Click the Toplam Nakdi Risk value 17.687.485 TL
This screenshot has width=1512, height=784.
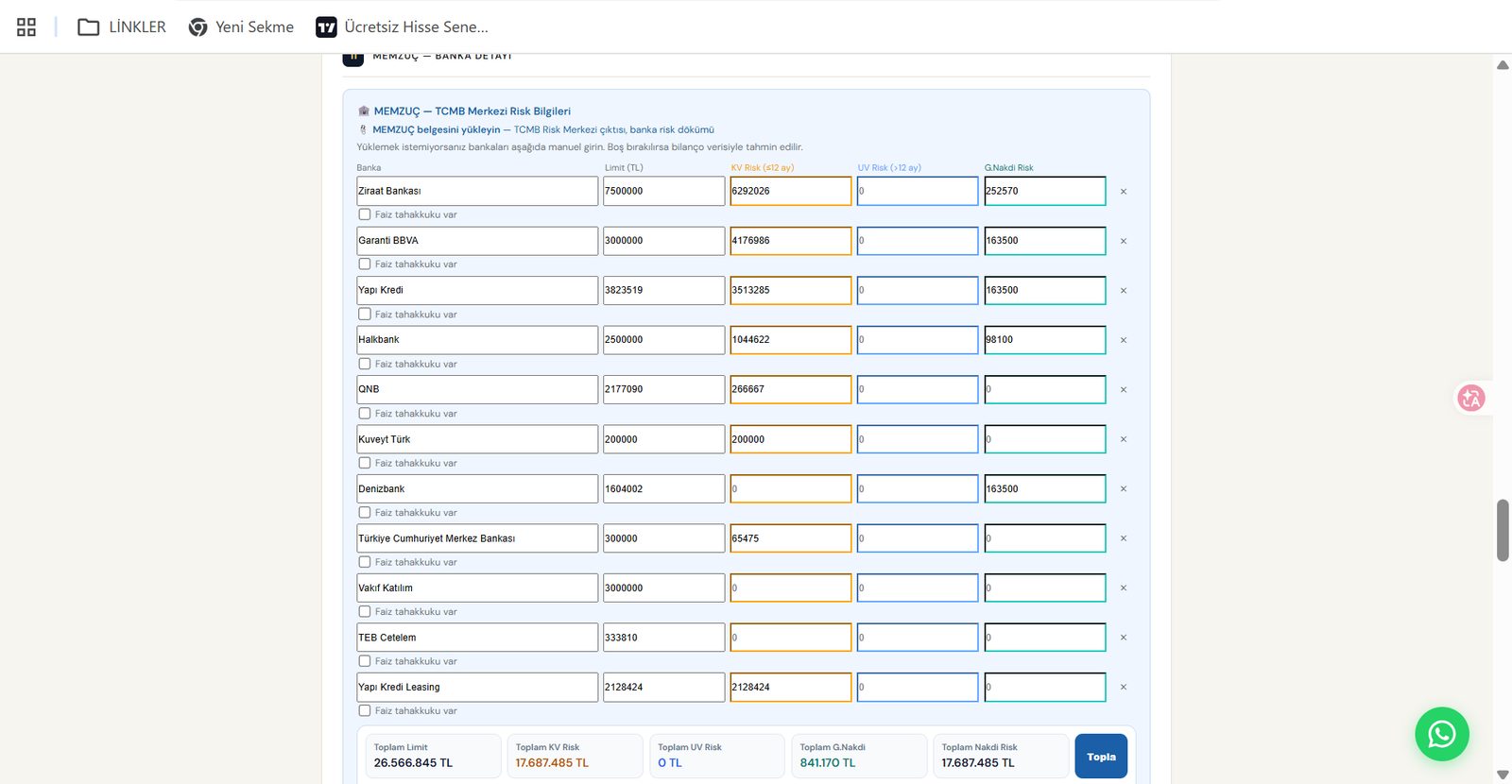(978, 763)
